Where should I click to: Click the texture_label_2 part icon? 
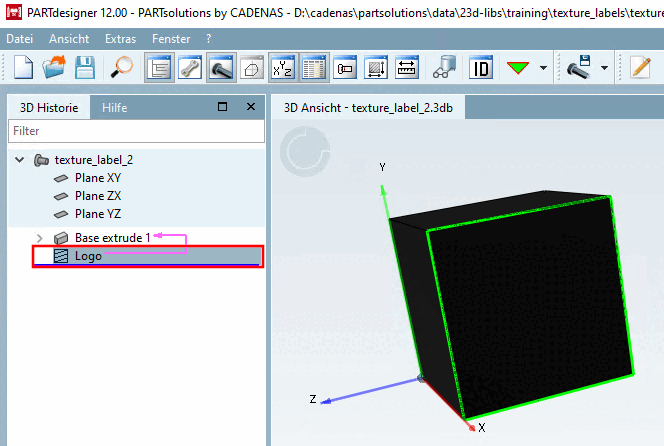pyautogui.click(x=41, y=160)
